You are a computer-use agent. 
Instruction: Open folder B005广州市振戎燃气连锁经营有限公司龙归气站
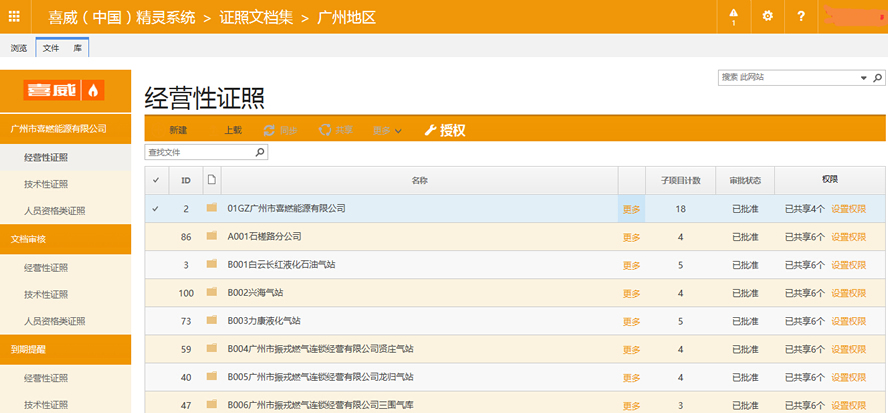(x=320, y=377)
